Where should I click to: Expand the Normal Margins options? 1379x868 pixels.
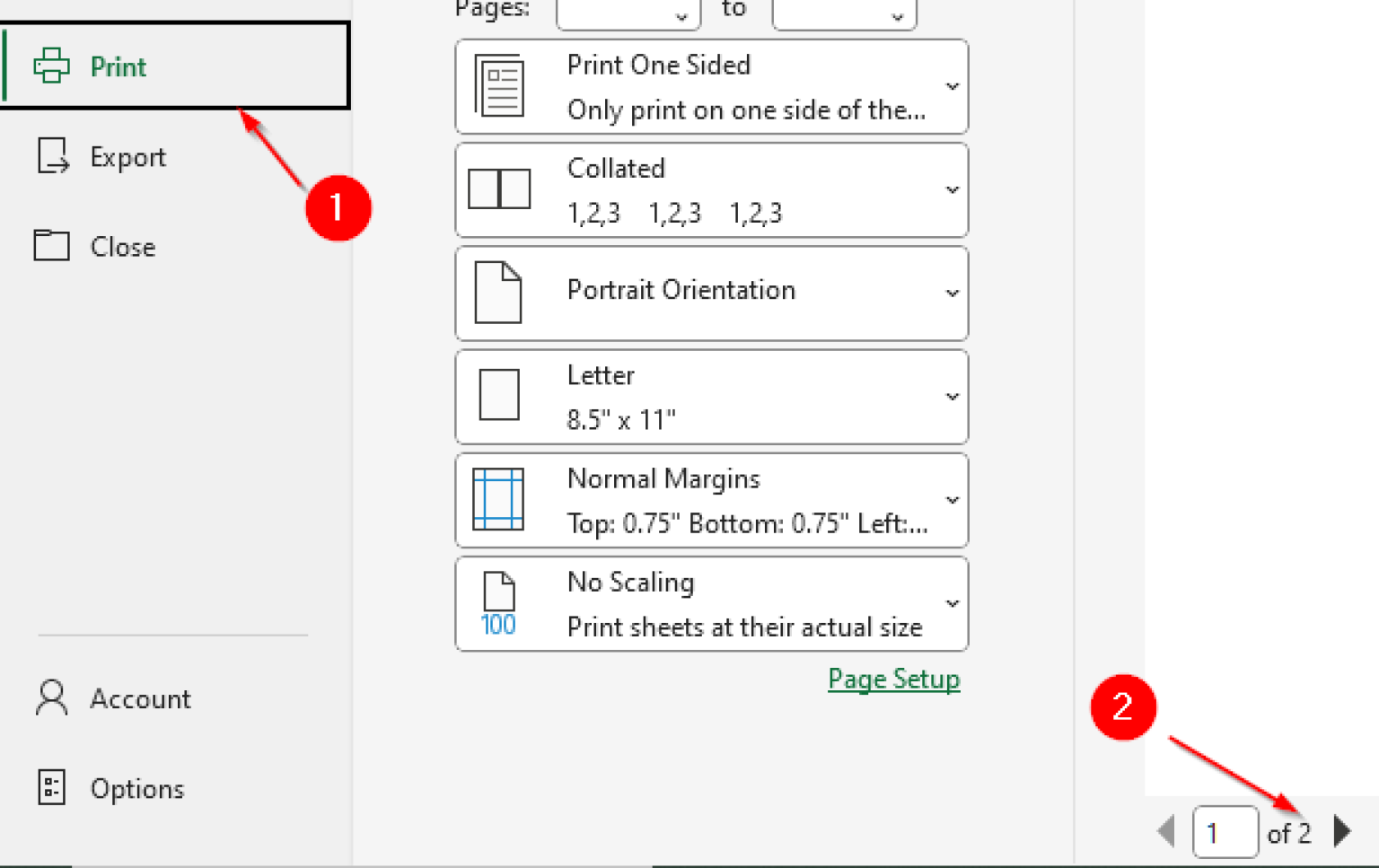point(952,500)
